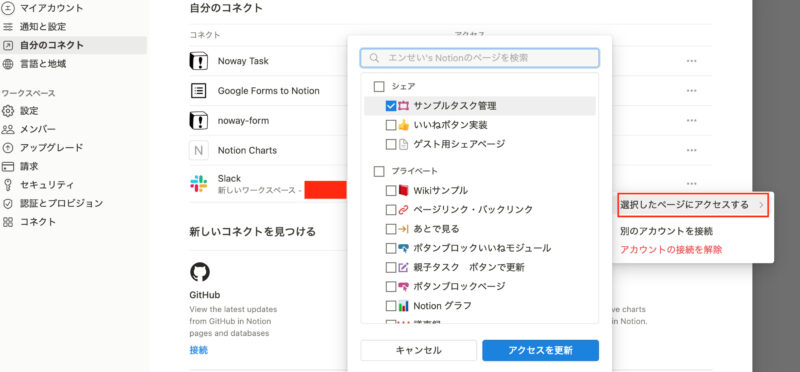
Task: Click the Slack logo icon
Action: [198, 184]
